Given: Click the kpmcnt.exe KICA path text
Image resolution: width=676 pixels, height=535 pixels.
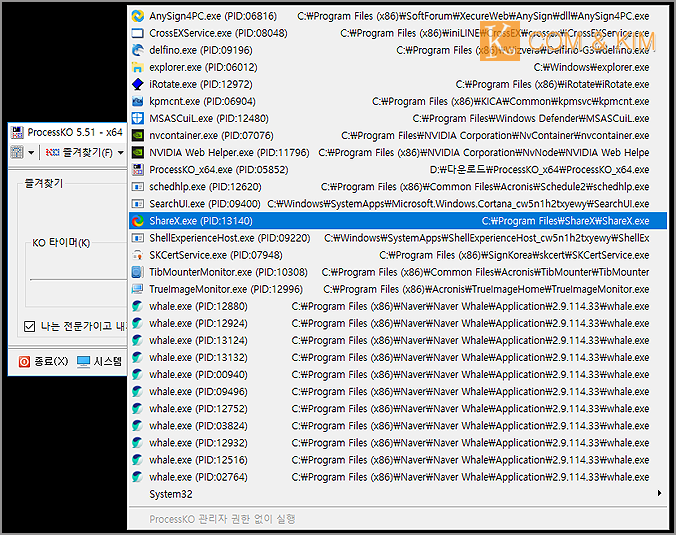Looking at the screenshot, I should pyautogui.click(x=511, y=101).
